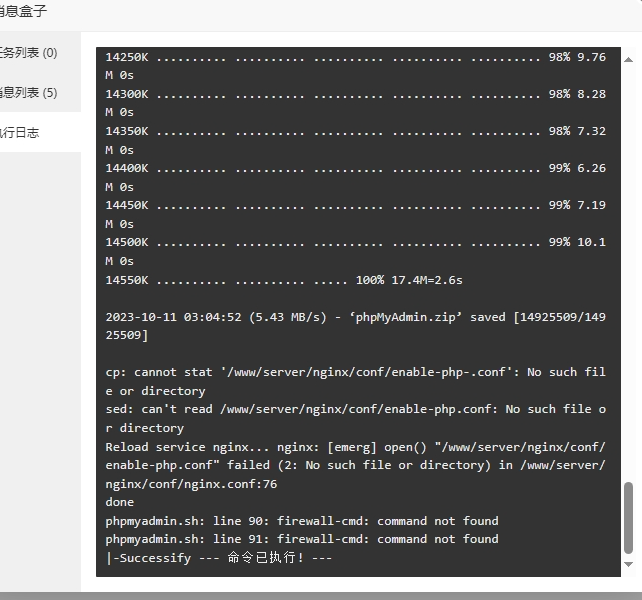Click the 'line 90: firewall-cmd' error line

pyautogui.click(x=302, y=521)
